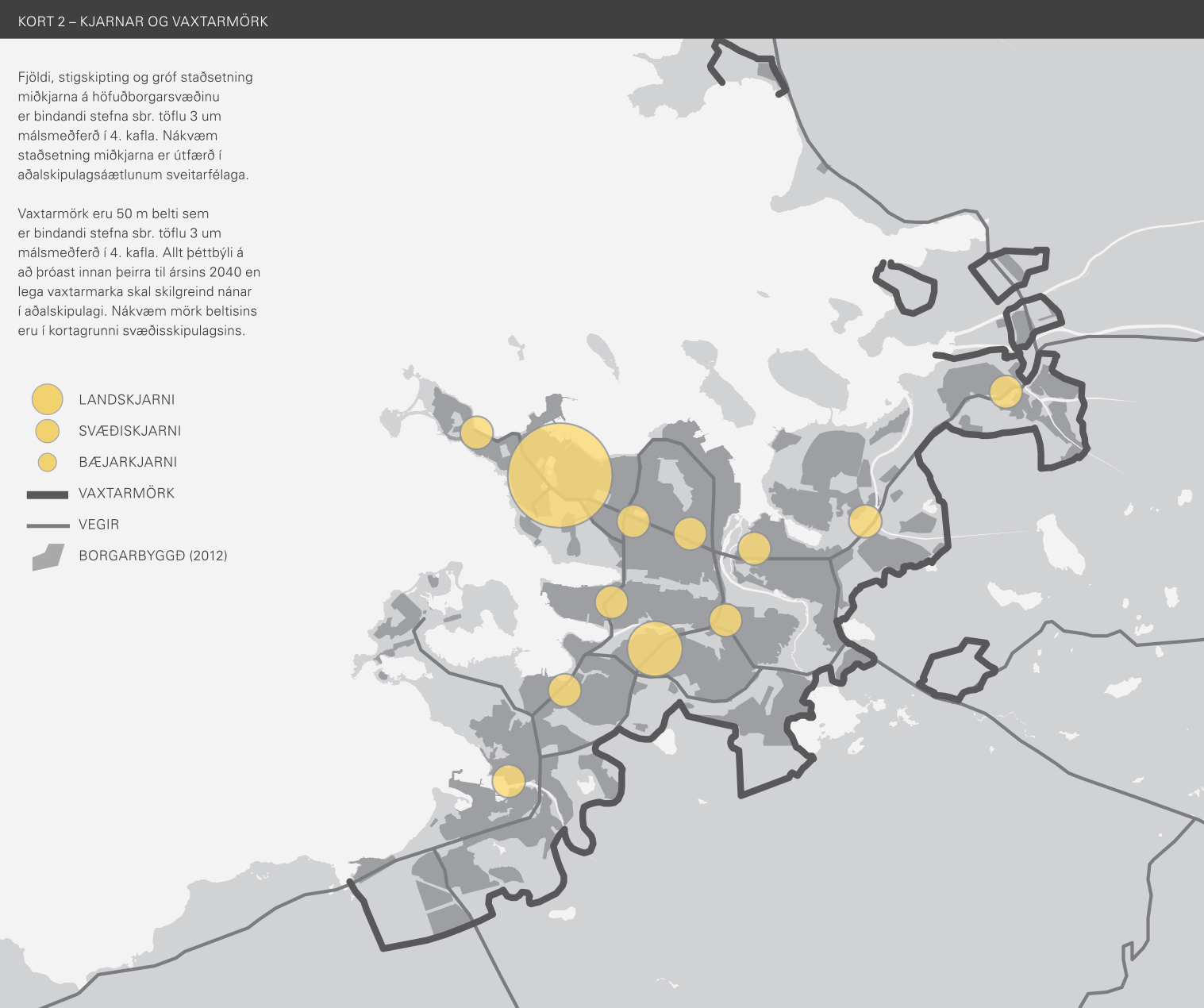
Task: Click the line 'að þróast innan þeirra til ársins 2040 en'
Action: (139, 272)
